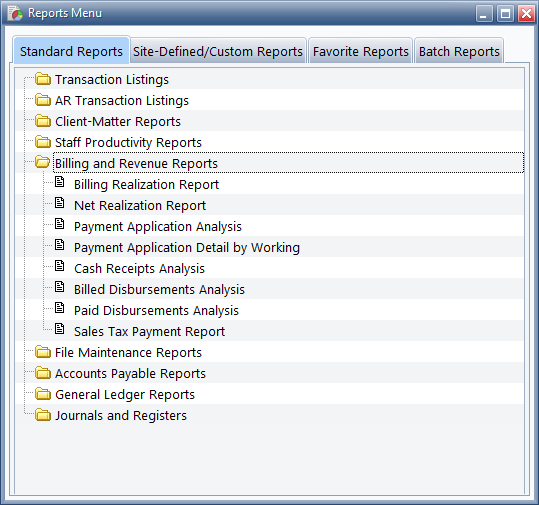Switch to the Site-Defined/Custom Reports tab
This screenshot has height=505, width=539.
tap(218, 51)
